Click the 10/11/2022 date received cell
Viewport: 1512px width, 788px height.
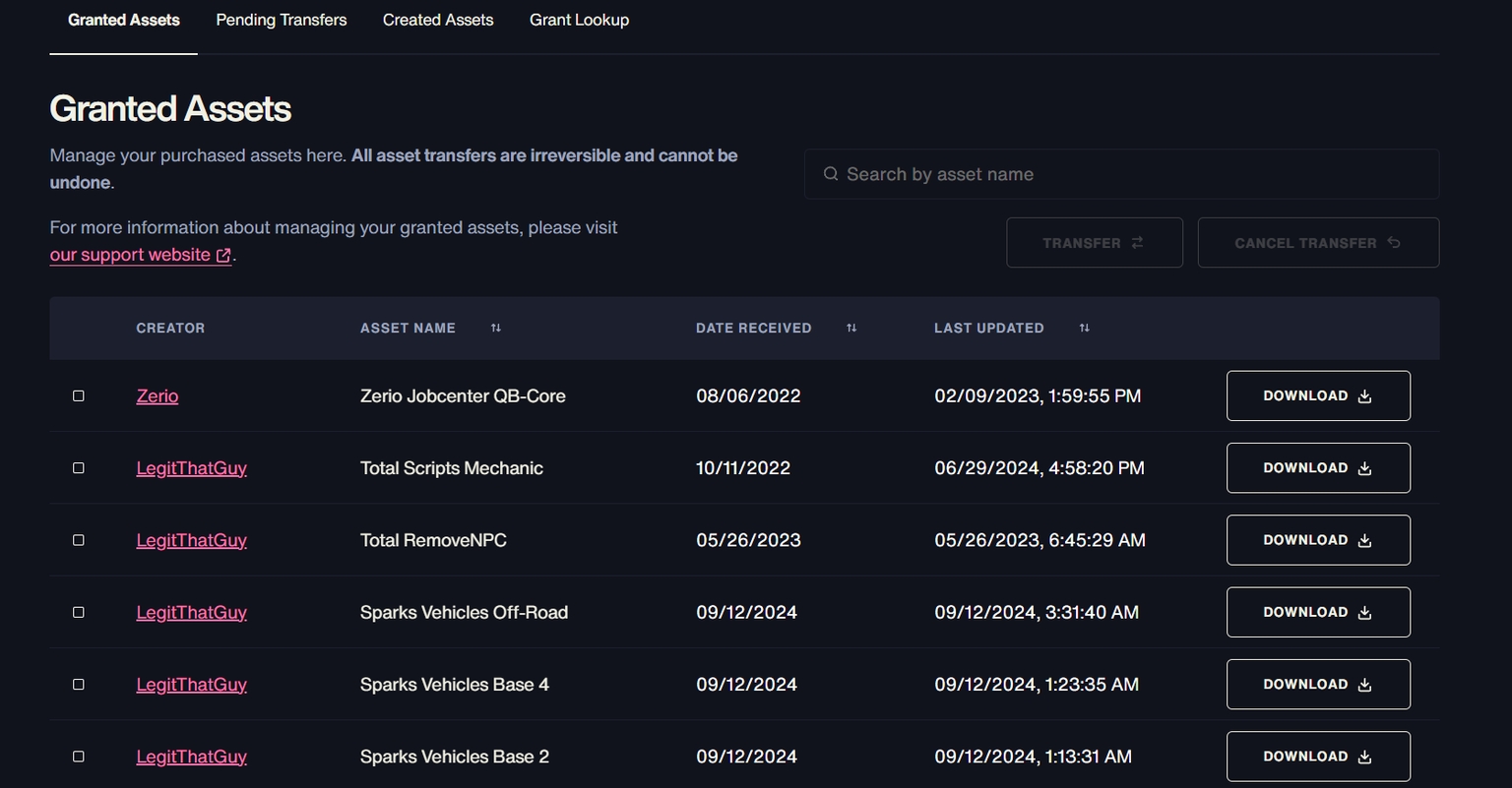(743, 468)
